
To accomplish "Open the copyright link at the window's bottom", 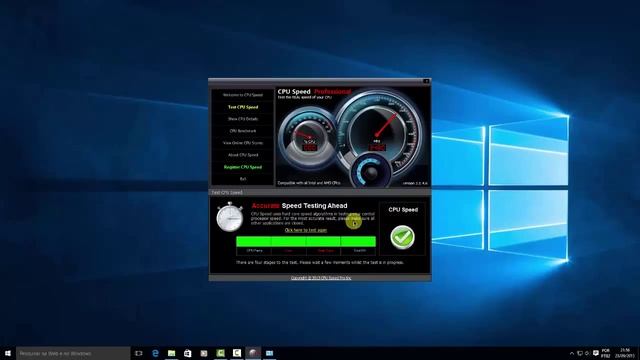I will (x=321, y=278).
